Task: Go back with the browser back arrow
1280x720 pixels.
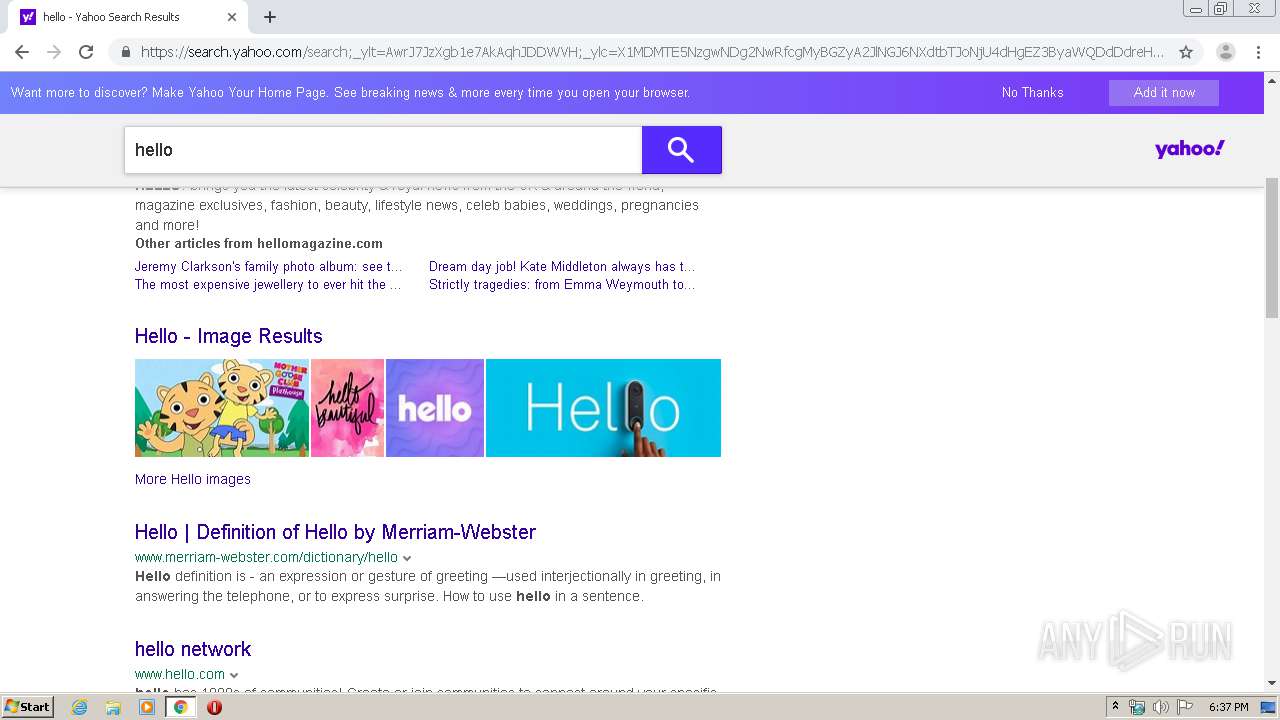Action: 22,52
